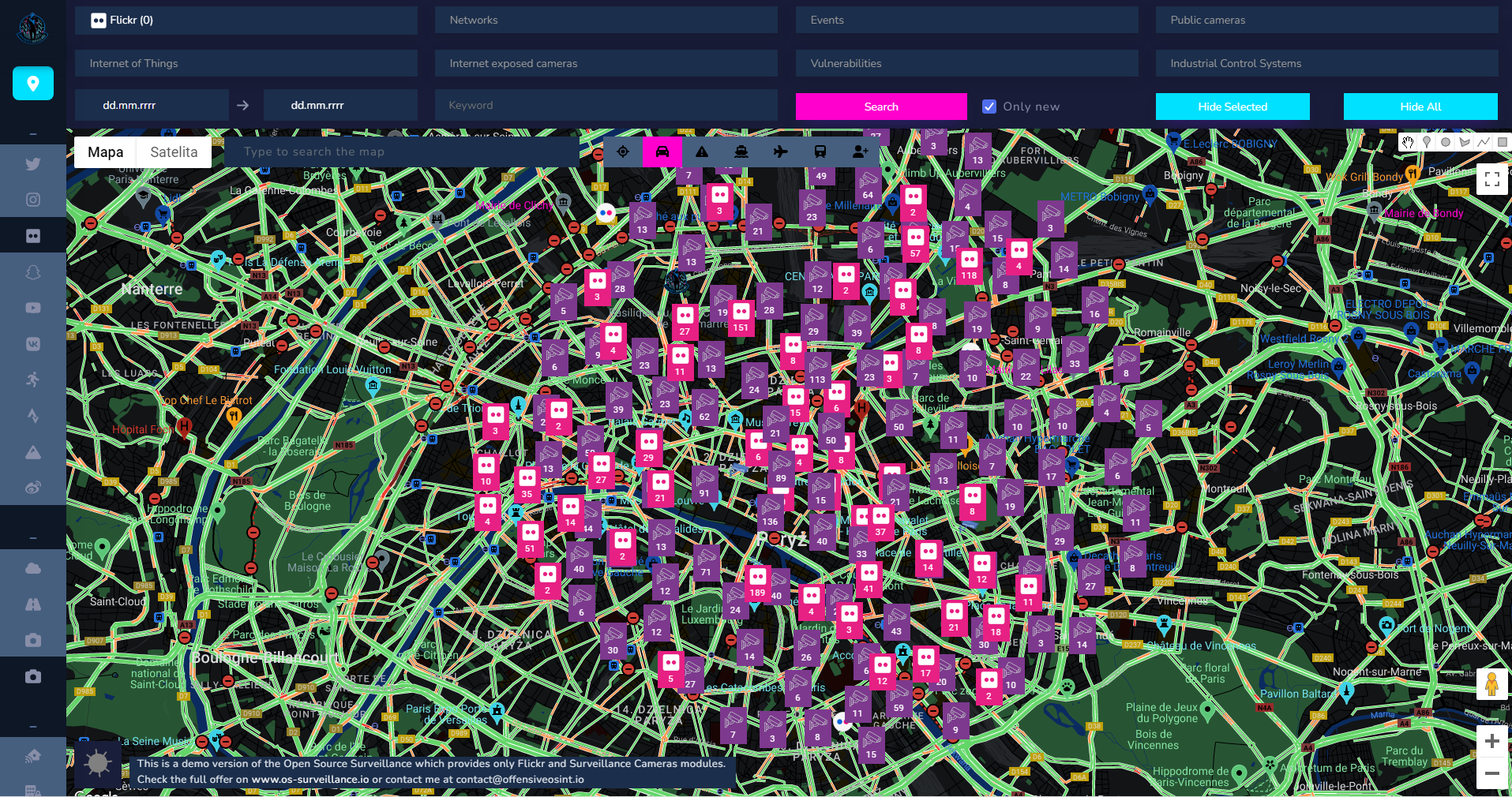Toggle the add-person layer button

point(860,152)
